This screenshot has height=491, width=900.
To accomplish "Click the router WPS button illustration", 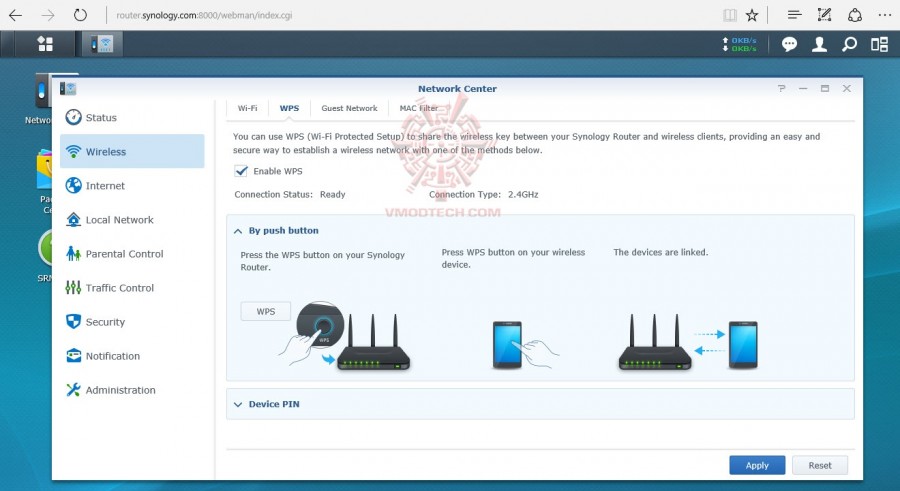I will [344, 336].
